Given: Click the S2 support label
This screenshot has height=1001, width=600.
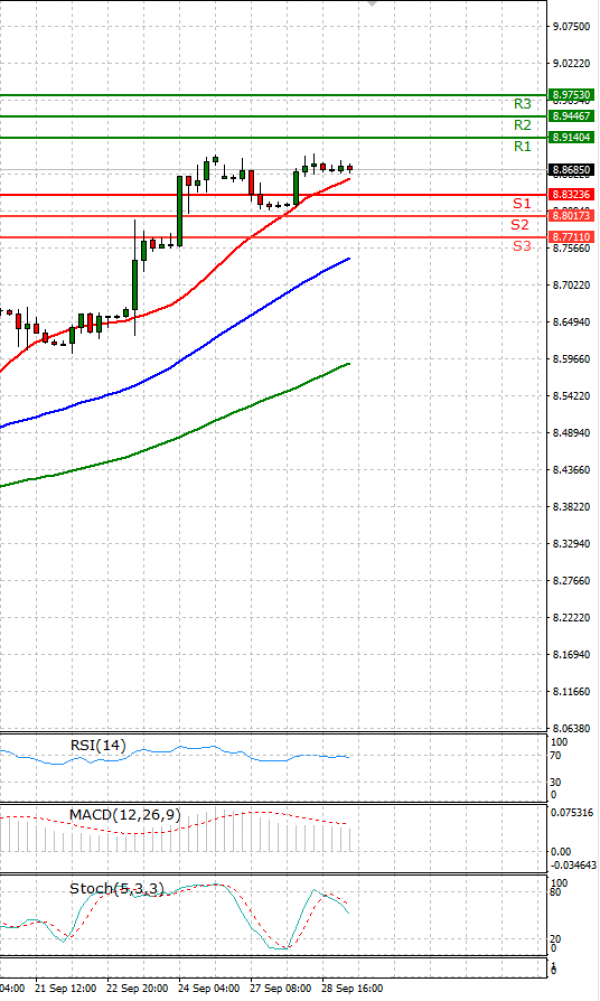Looking at the screenshot, I should pyautogui.click(x=520, y=225).
